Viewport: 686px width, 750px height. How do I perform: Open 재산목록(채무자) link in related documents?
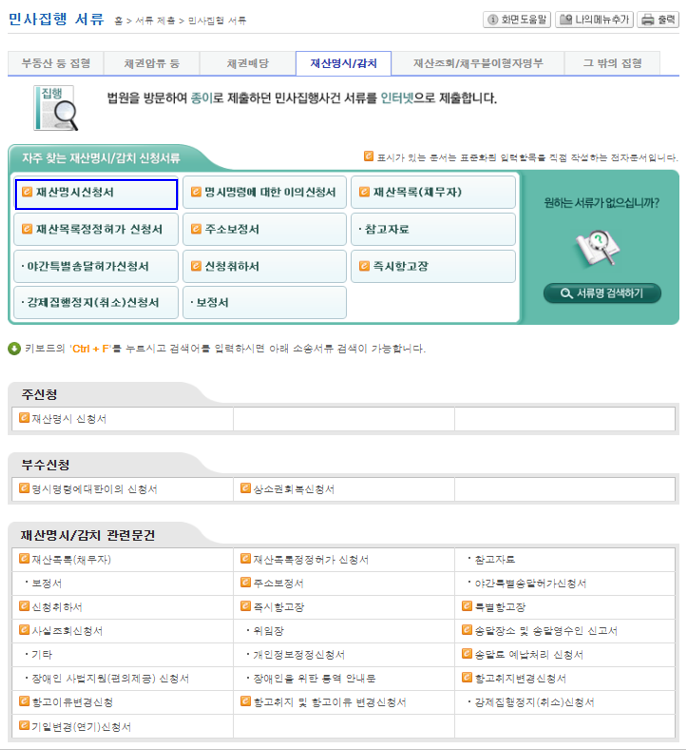71,560
